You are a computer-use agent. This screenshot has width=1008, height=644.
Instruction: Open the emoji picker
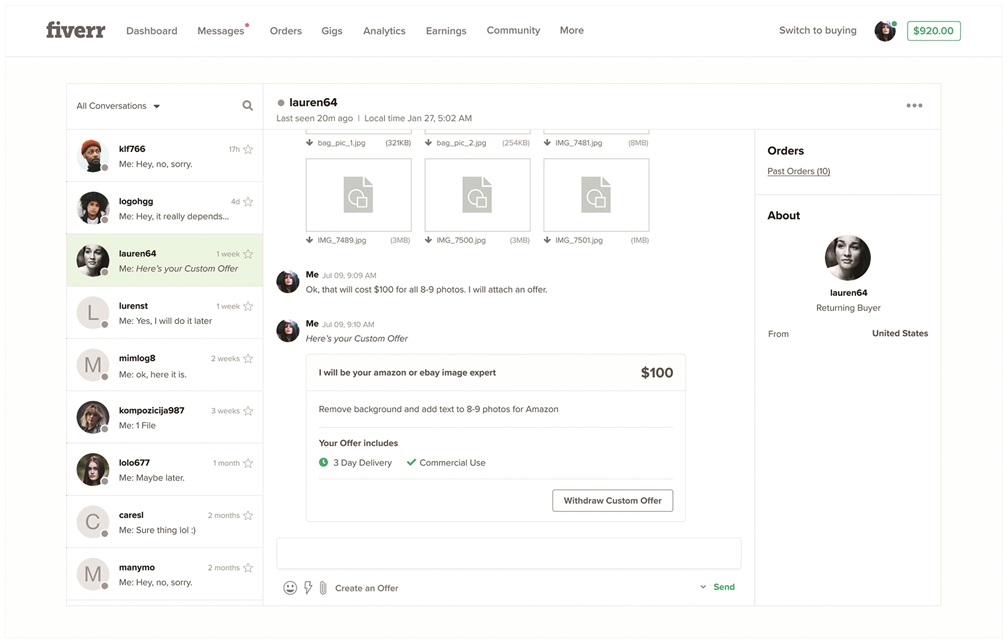[290, 588]
